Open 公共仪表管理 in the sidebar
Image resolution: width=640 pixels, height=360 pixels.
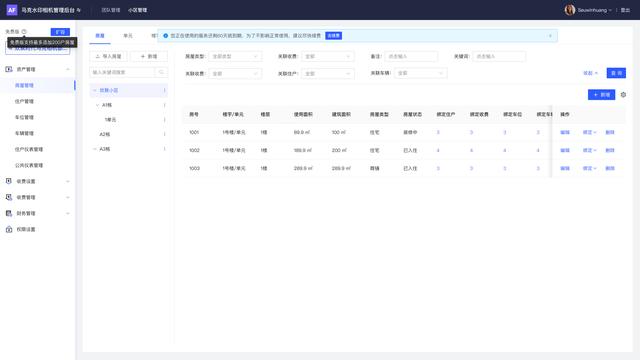tap(29, 165)
